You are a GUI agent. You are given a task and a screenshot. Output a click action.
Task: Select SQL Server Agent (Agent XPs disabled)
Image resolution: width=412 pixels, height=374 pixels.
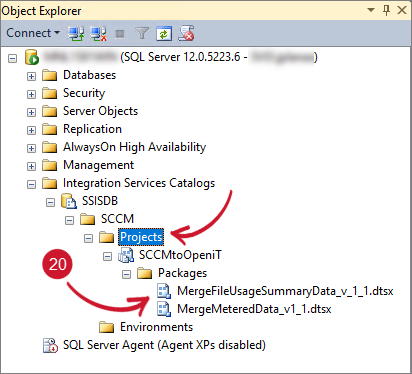[x=164, y=345]
